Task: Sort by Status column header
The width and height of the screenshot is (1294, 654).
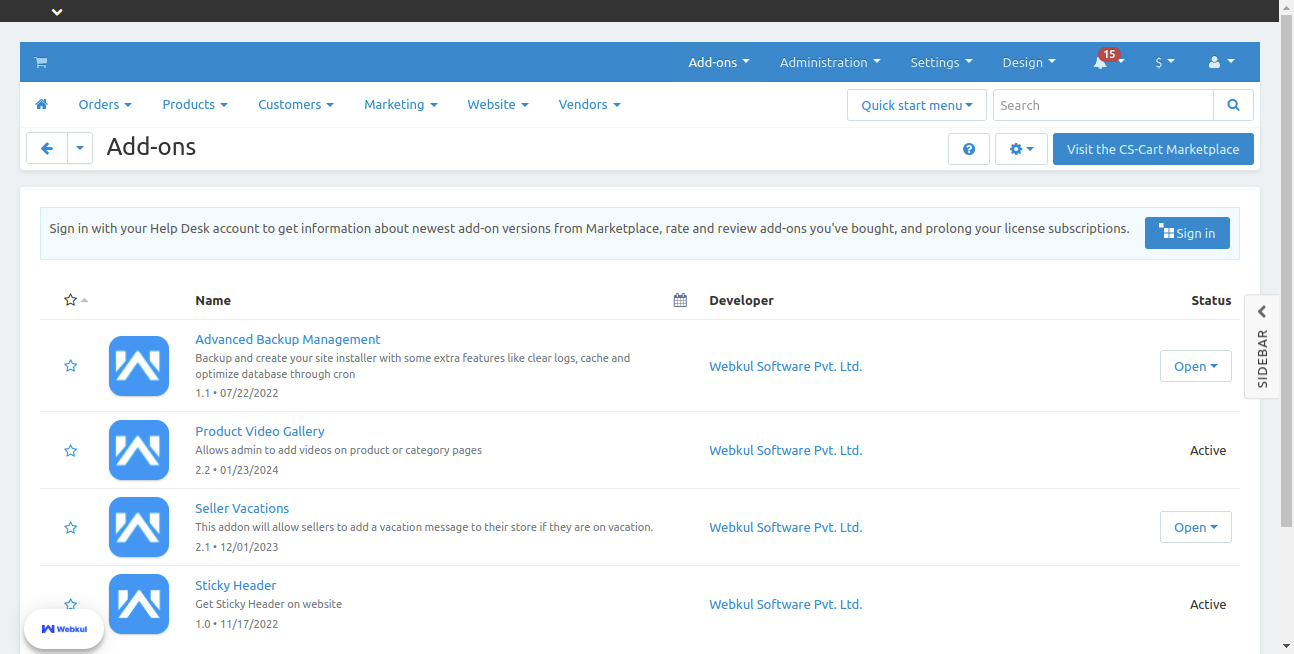Action: pos(1211,300)
